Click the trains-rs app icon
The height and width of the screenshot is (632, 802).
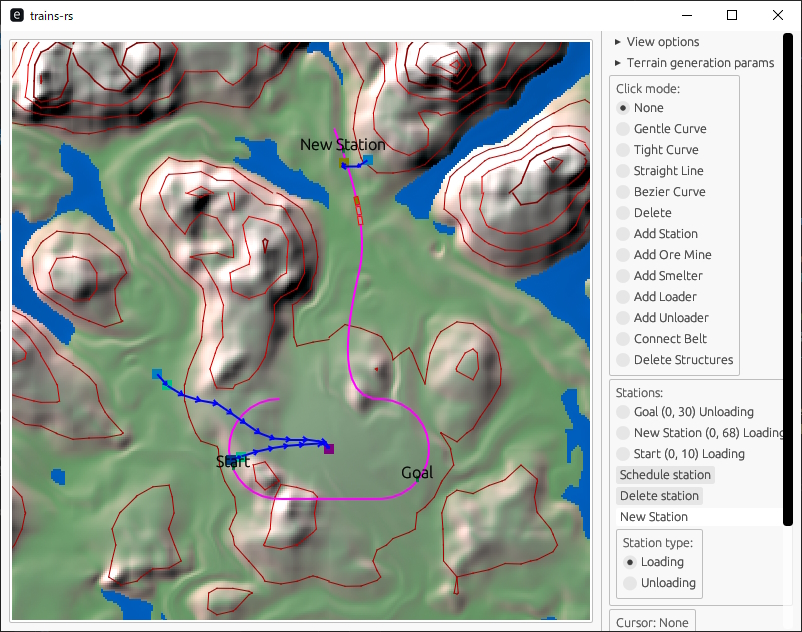tap(17, 15)
